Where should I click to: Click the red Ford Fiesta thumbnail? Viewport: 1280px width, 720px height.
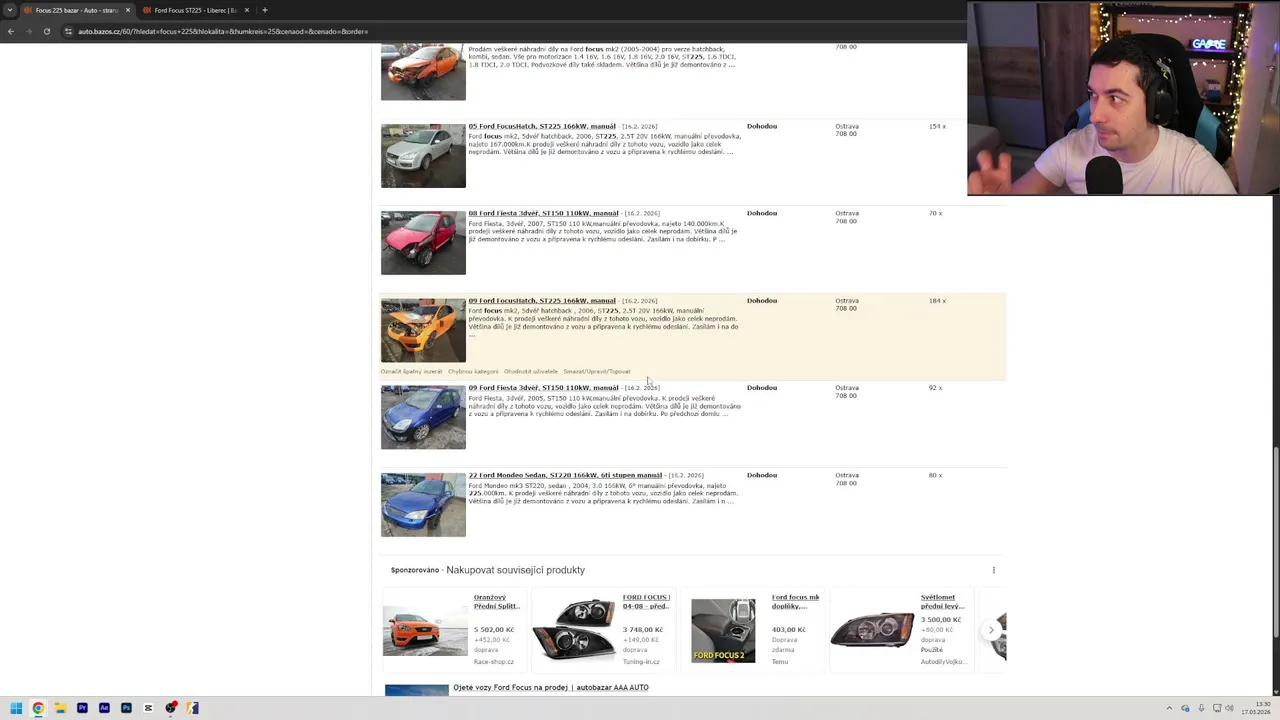tap(423, 243)
